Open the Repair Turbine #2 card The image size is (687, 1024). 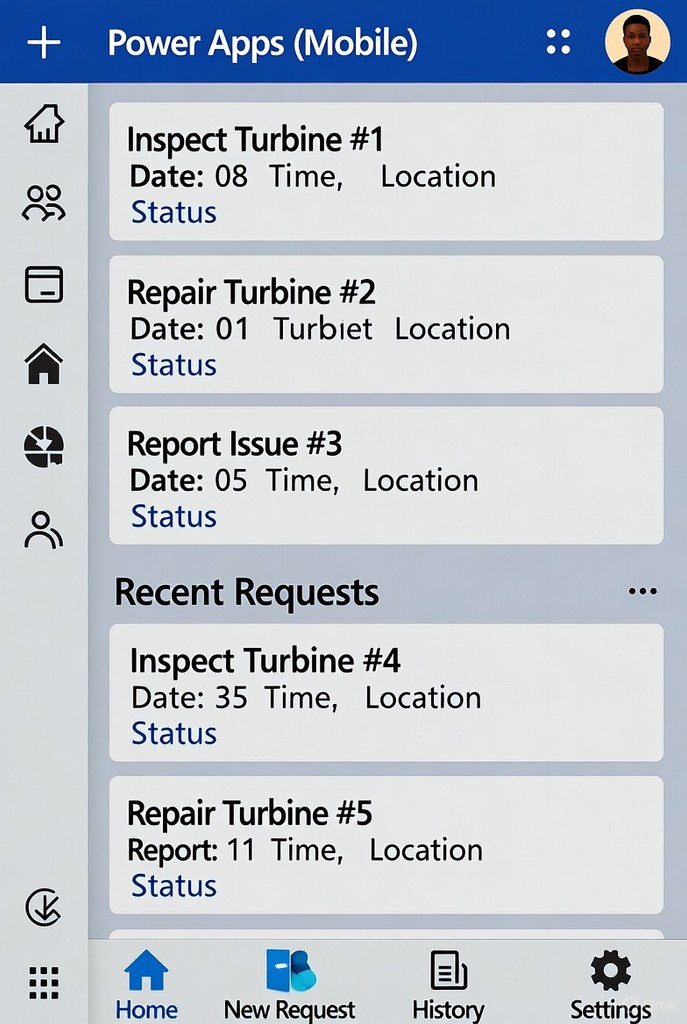tap(386, 325)
